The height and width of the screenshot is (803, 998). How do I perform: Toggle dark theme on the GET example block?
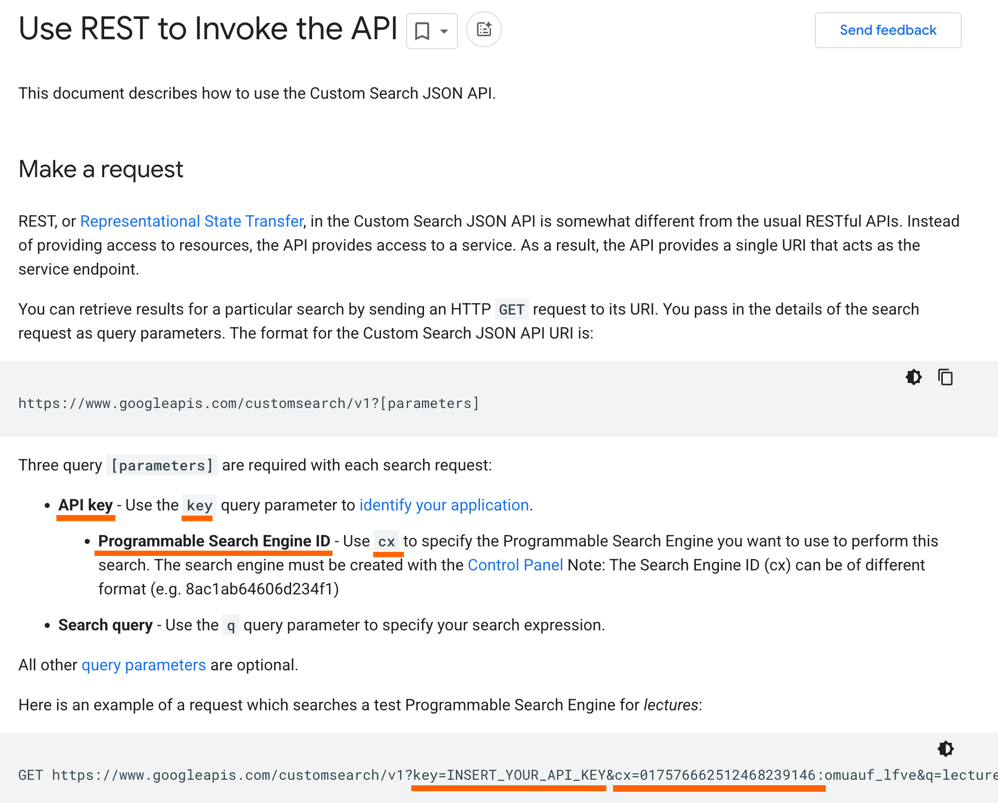click(945, 749)
